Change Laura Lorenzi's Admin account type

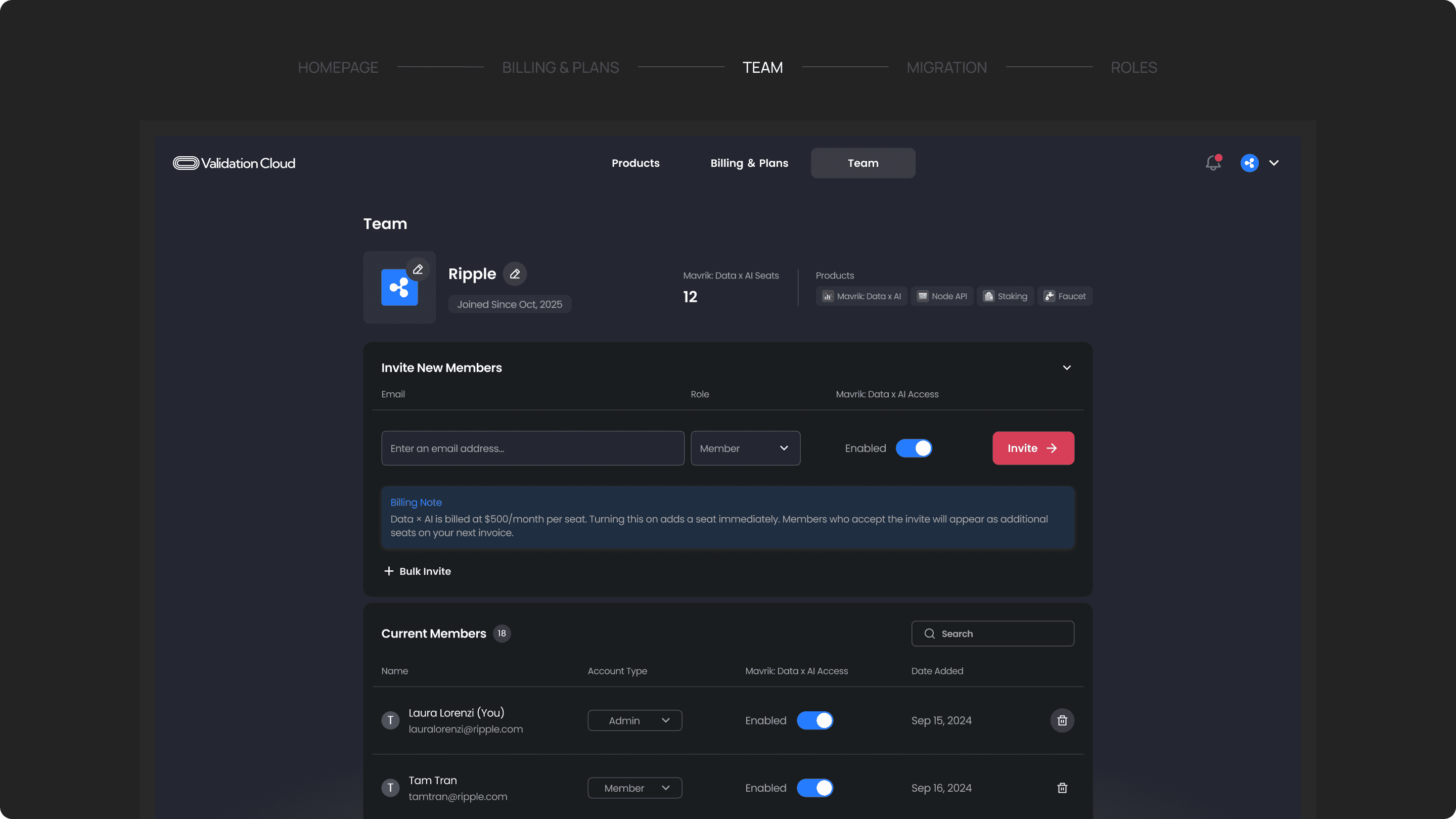634,720
